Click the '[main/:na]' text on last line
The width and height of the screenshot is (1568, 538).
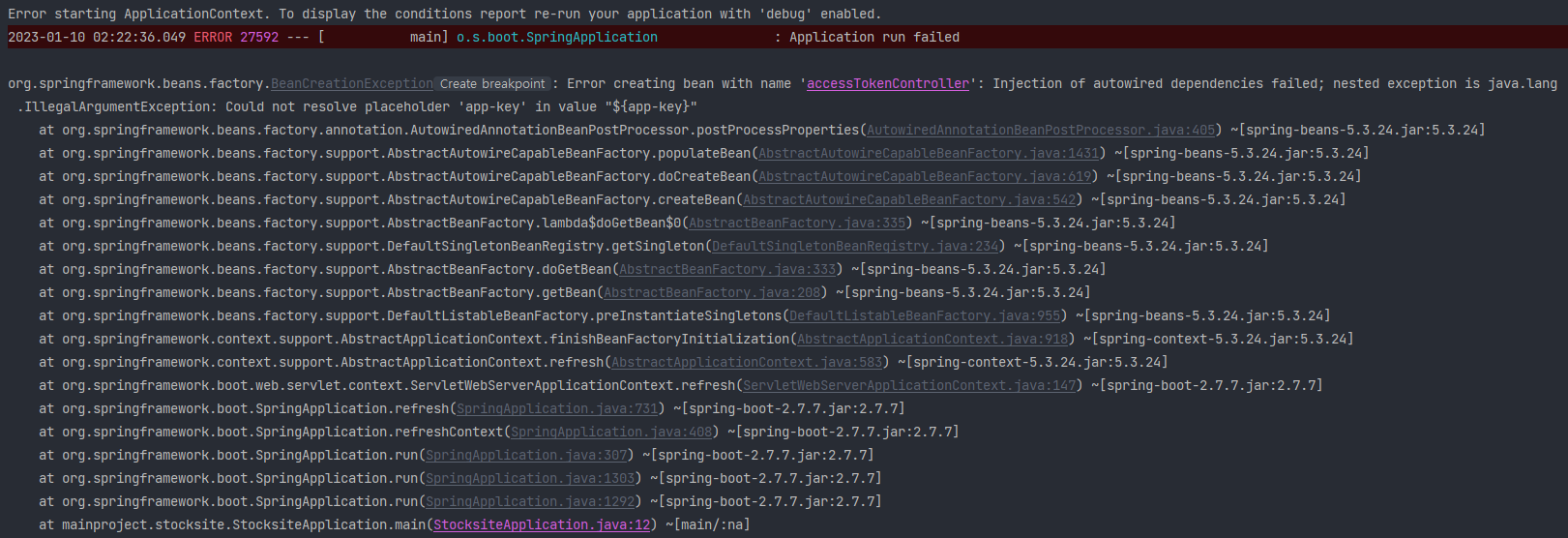[711, 525]
